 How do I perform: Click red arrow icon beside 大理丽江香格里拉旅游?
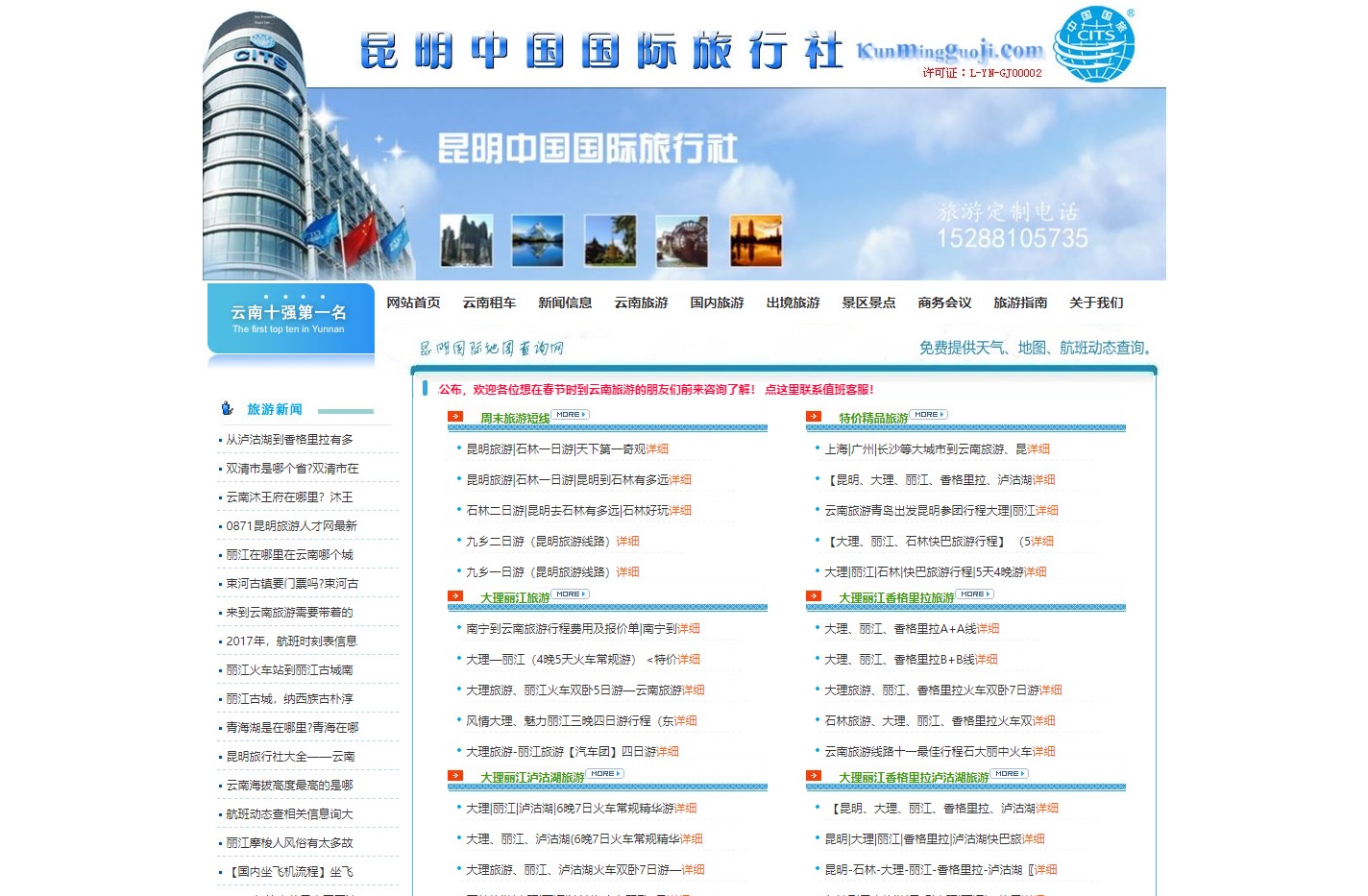(814, 596)
